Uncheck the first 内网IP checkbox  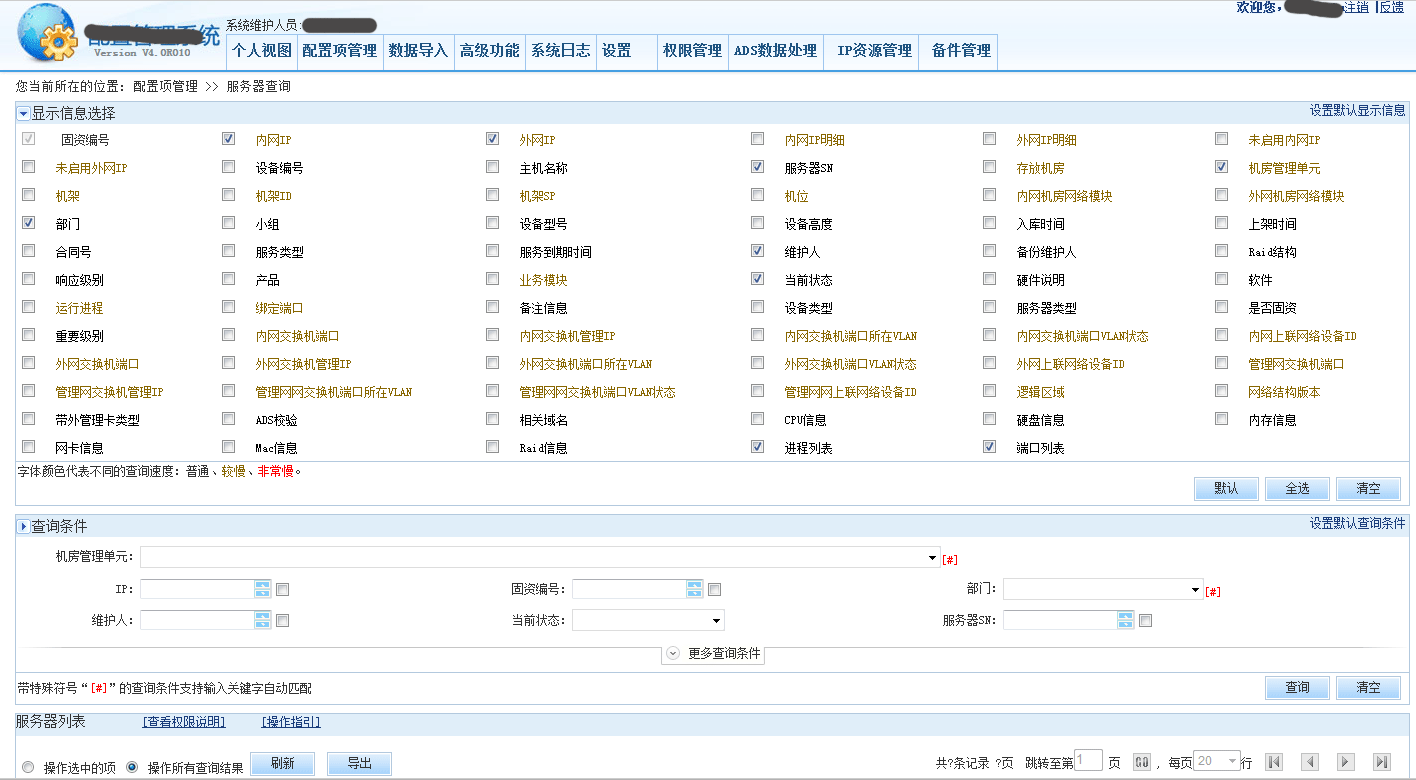point(228,139)
